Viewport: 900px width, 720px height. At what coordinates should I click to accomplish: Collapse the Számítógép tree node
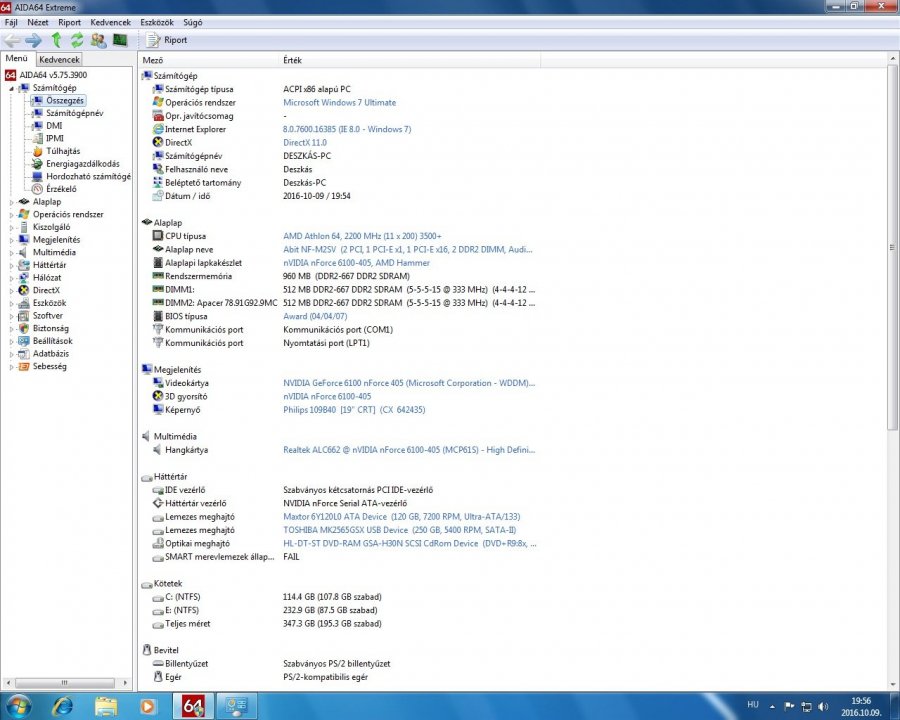(11, 88)
